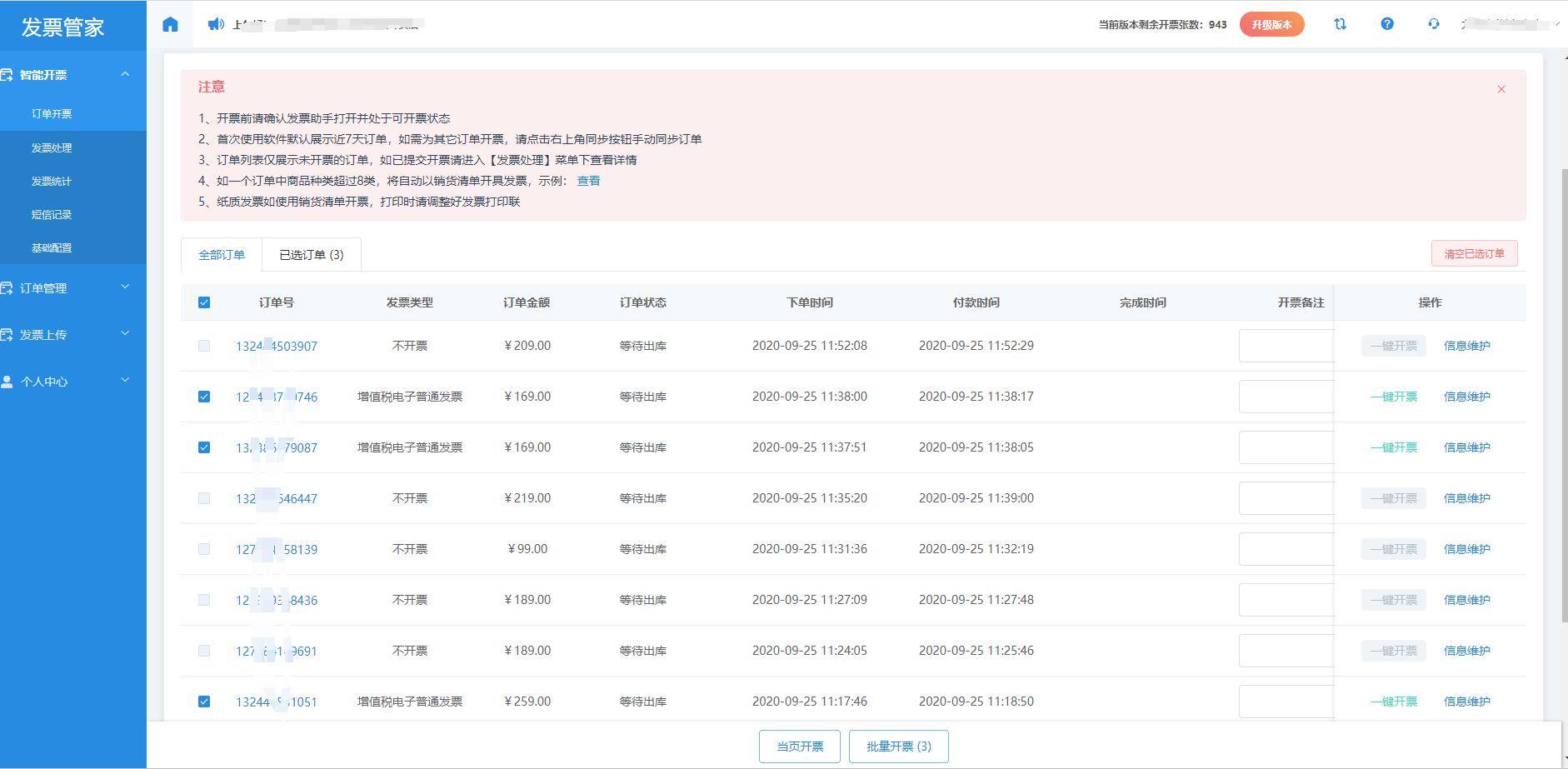Close the 注意 notice banner
This screenshot has width=1568, height=769.
coord(1501,89)
